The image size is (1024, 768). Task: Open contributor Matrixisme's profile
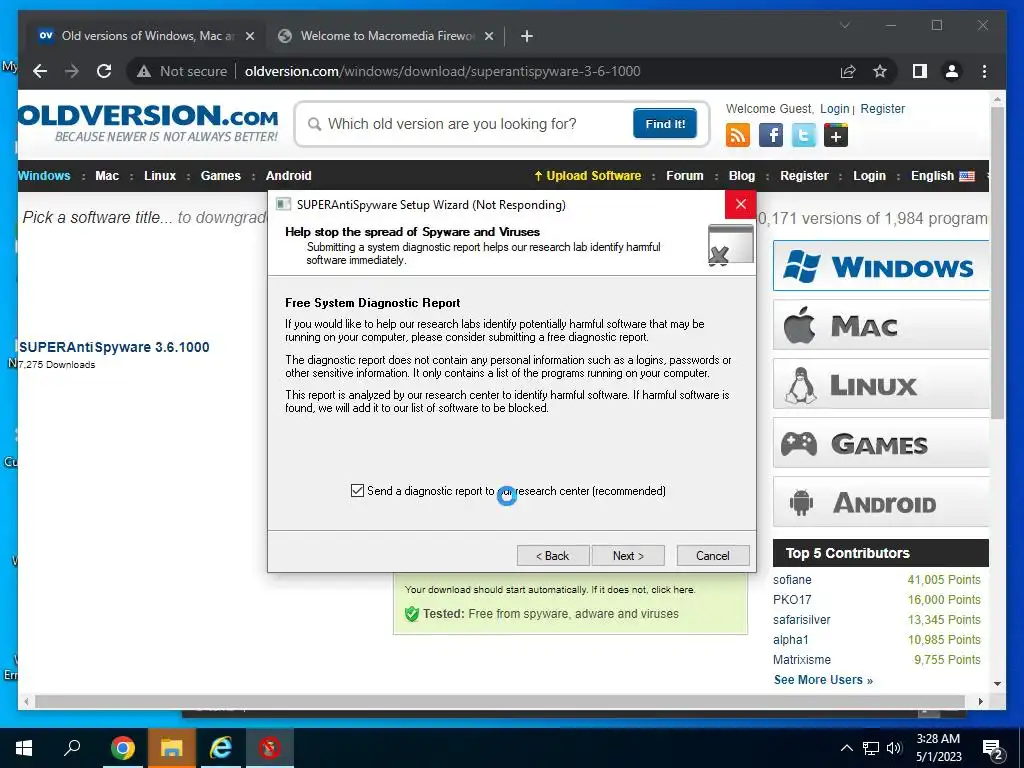point(802,660)
